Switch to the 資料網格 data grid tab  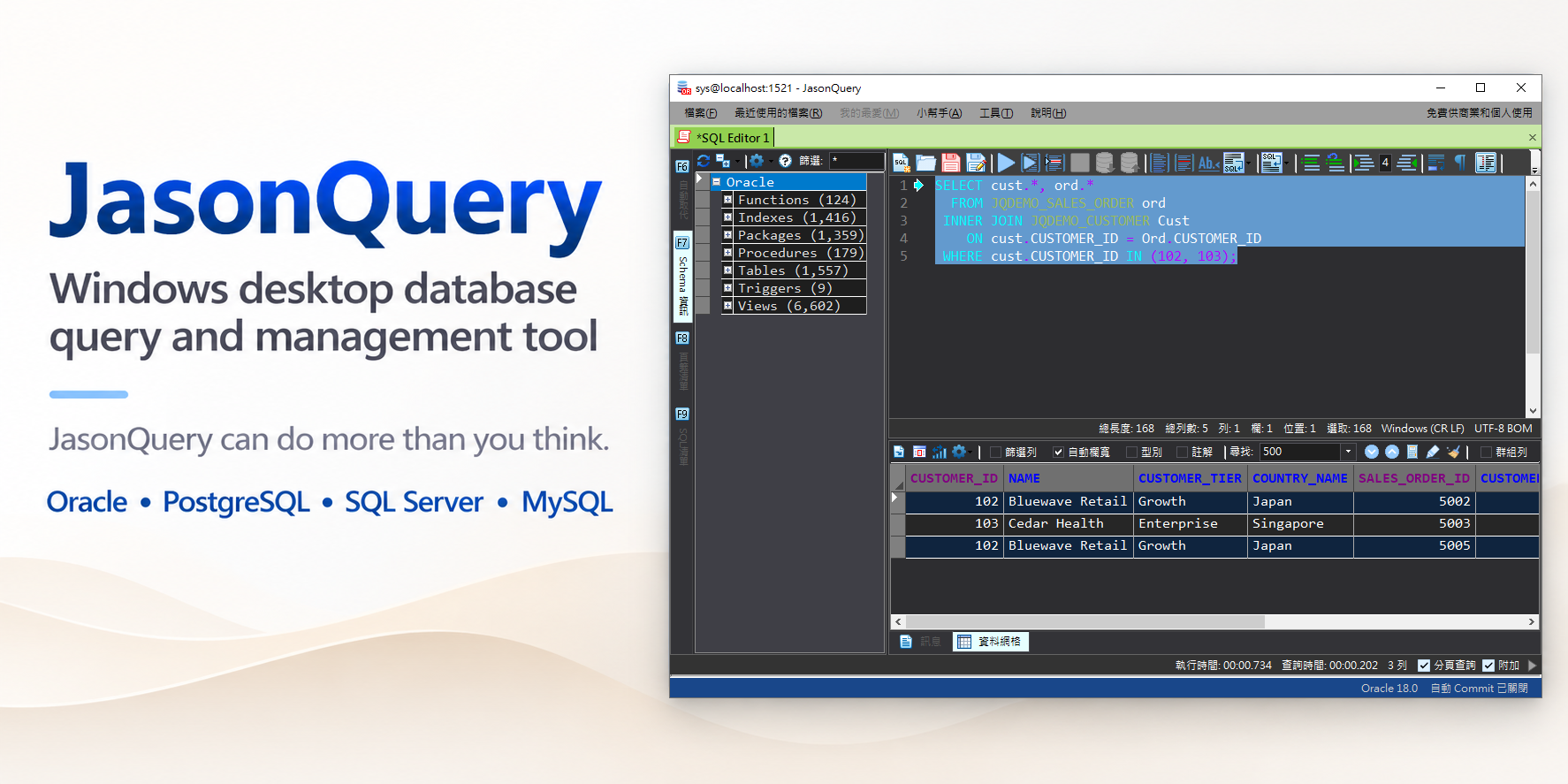click(x=990, y=642)
